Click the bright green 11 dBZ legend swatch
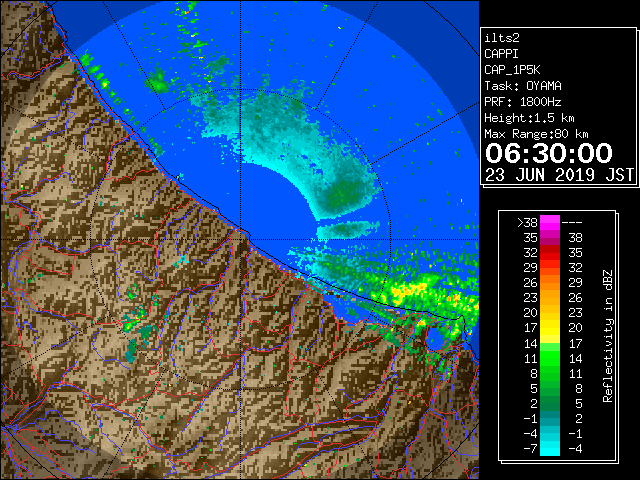Viewport: 640px width, 480px height. pyautogui.click(x=550, y=358)
